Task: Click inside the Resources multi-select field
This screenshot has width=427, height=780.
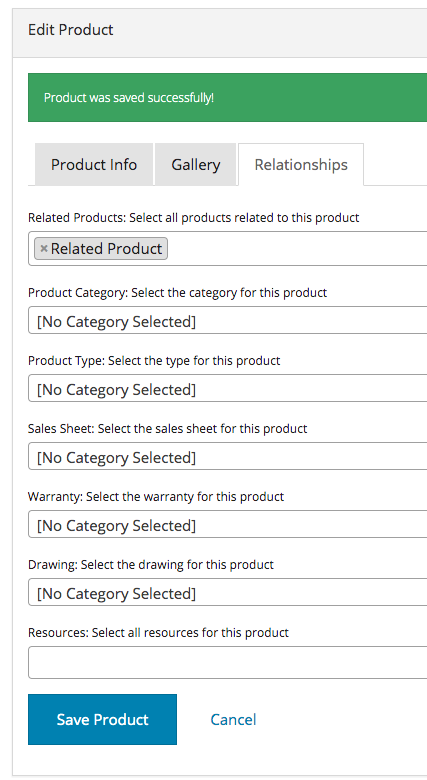Action: pyautogui.click(x=227, y=663)
